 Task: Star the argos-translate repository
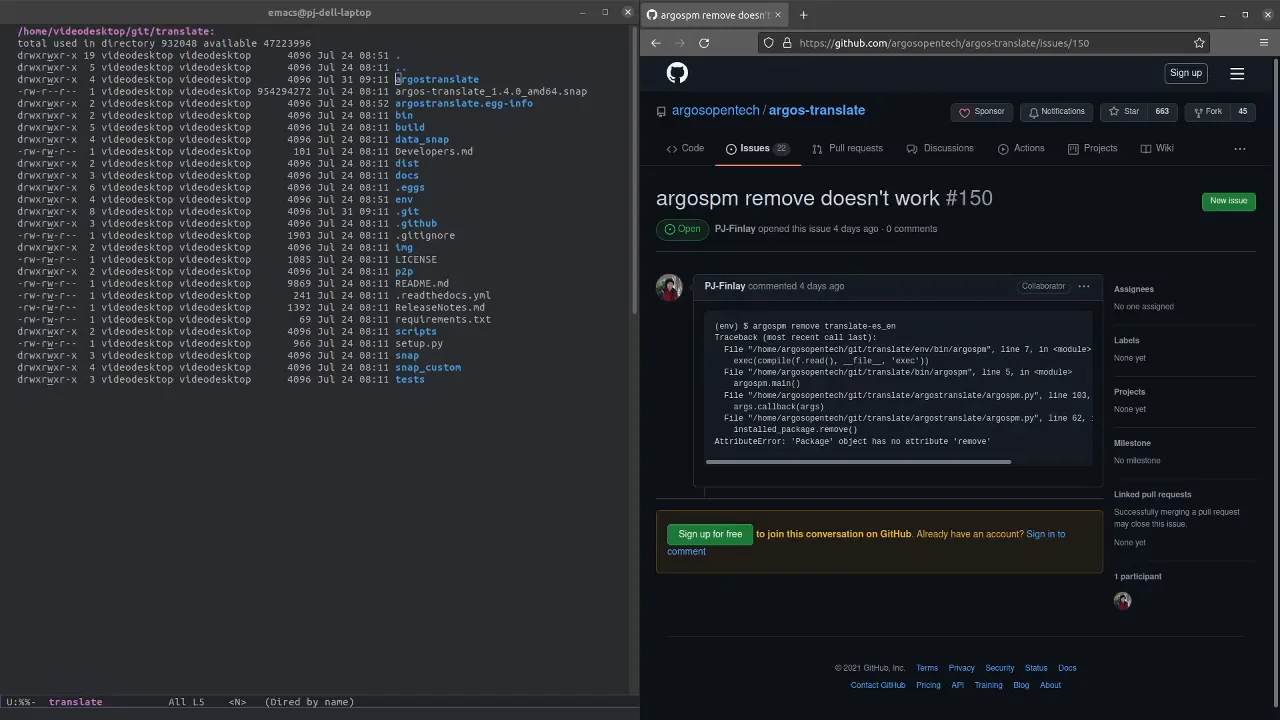tap(1124, 112)
